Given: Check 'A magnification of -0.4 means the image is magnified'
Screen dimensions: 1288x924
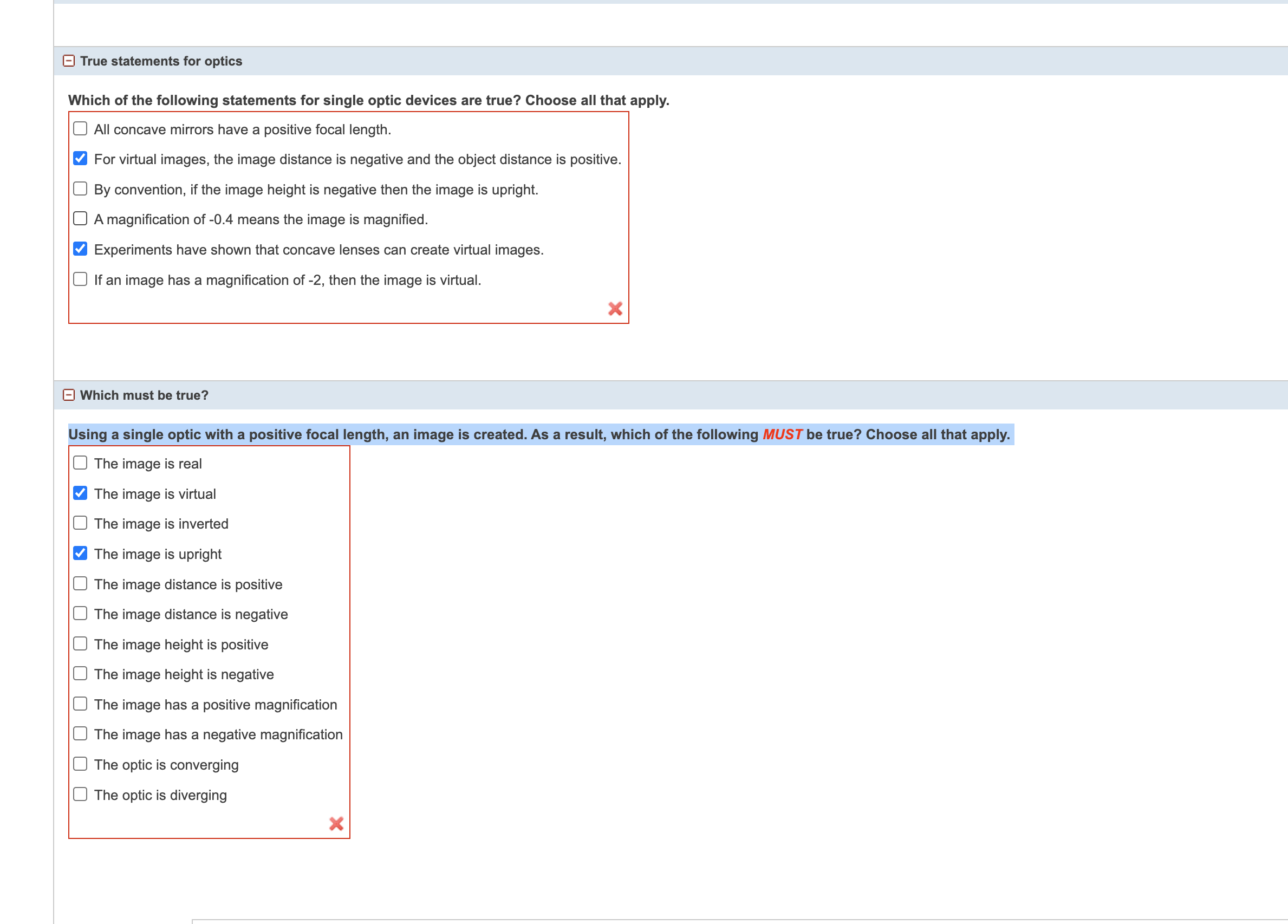Looking at the screenshot, I should tap(80, 219).
